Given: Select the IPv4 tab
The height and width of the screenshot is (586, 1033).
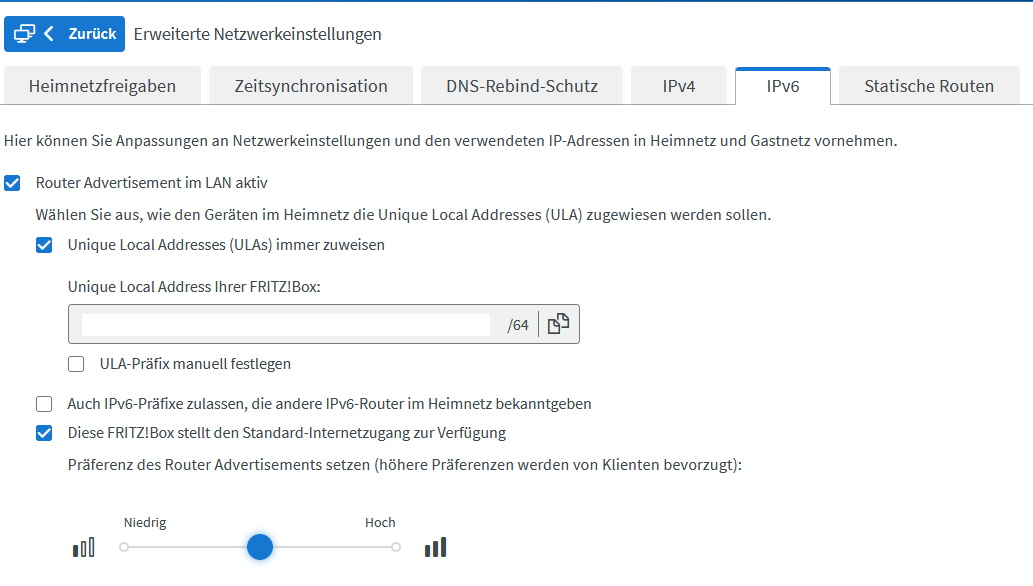Looking at the screenshot, I should pyautogui.click(x=679, y=86).
